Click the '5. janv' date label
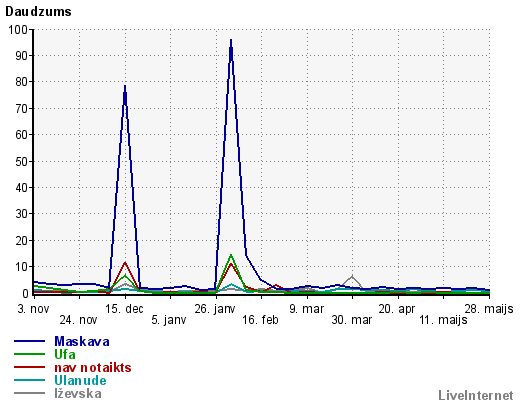 [169, 320]
